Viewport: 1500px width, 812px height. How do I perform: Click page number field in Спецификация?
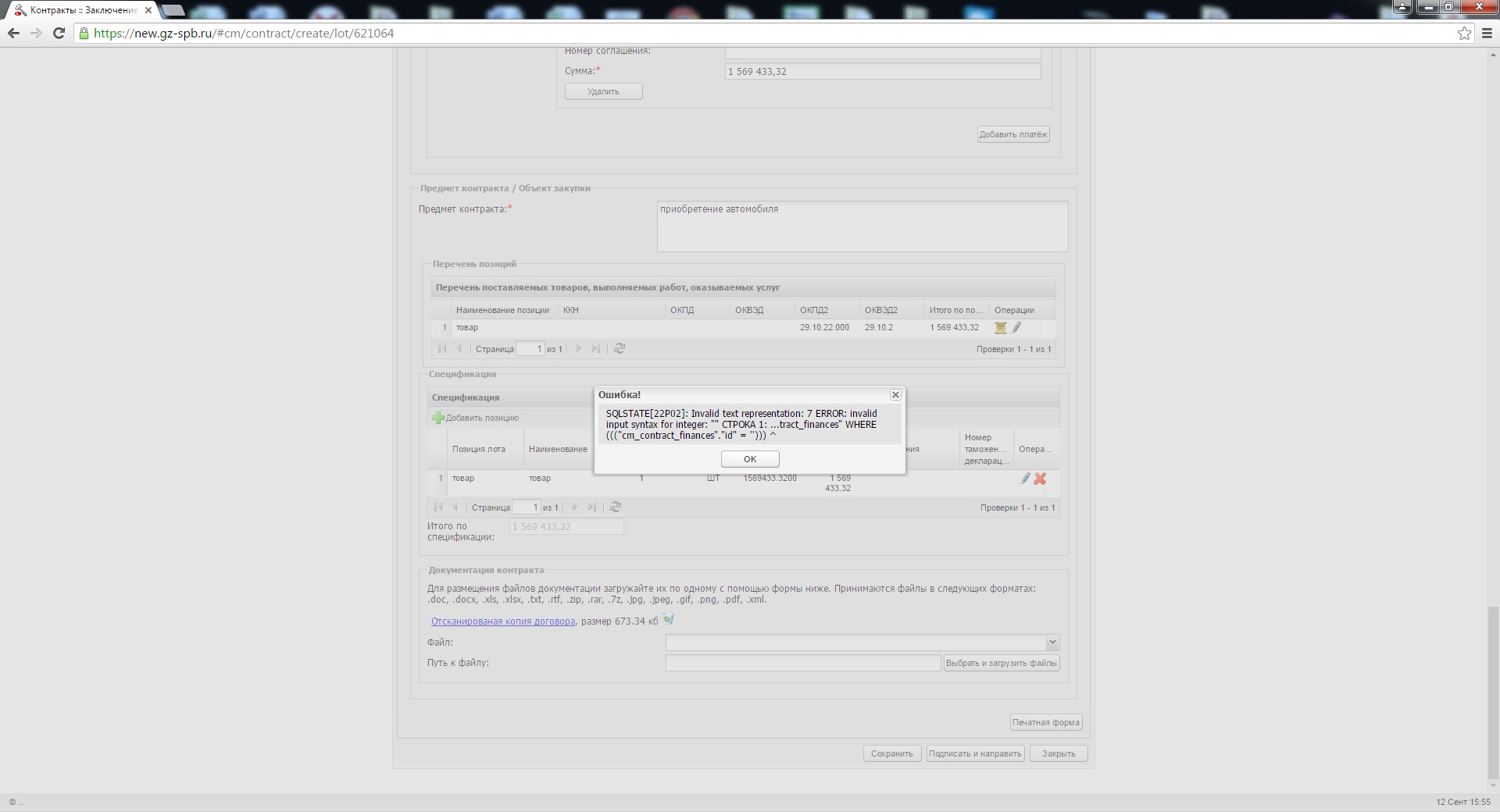(x=526, y=507)
